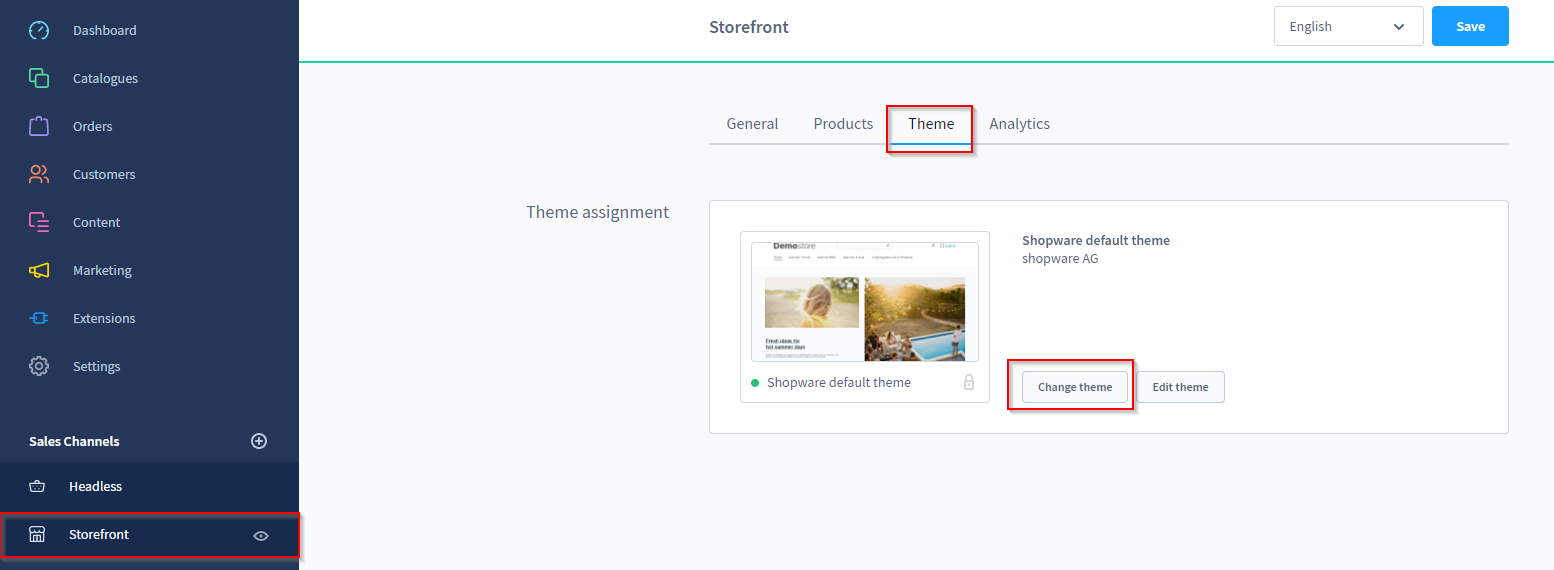Click the Settings gear icon
This screenshot has height=570, width=1554.
point(39,366)
